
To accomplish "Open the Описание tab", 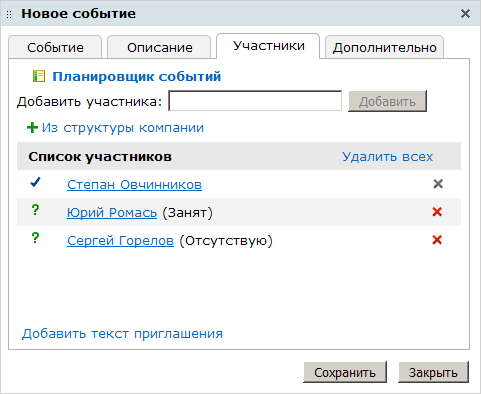I will (159, 47).
